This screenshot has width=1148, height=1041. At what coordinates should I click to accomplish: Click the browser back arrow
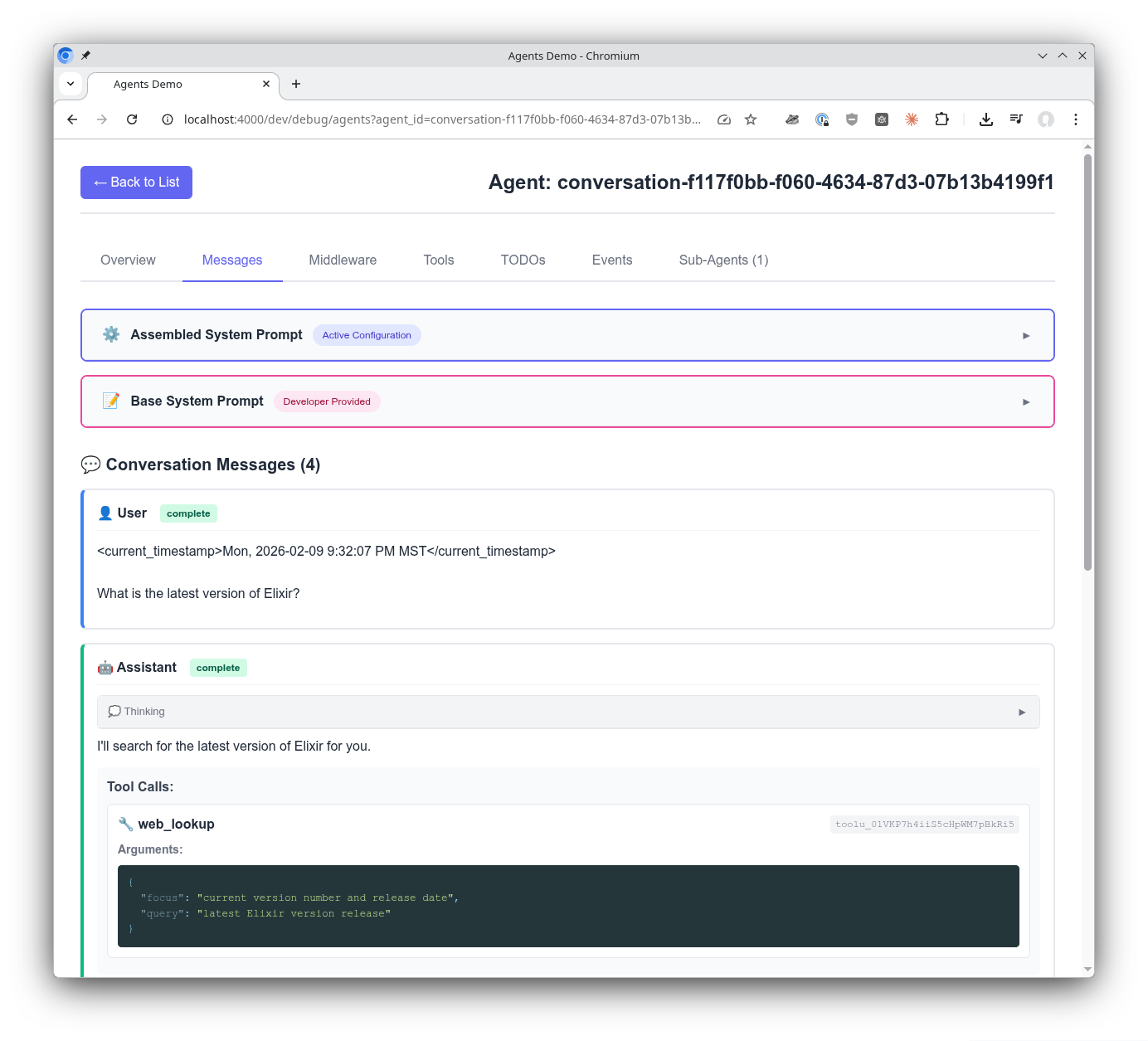72,119
